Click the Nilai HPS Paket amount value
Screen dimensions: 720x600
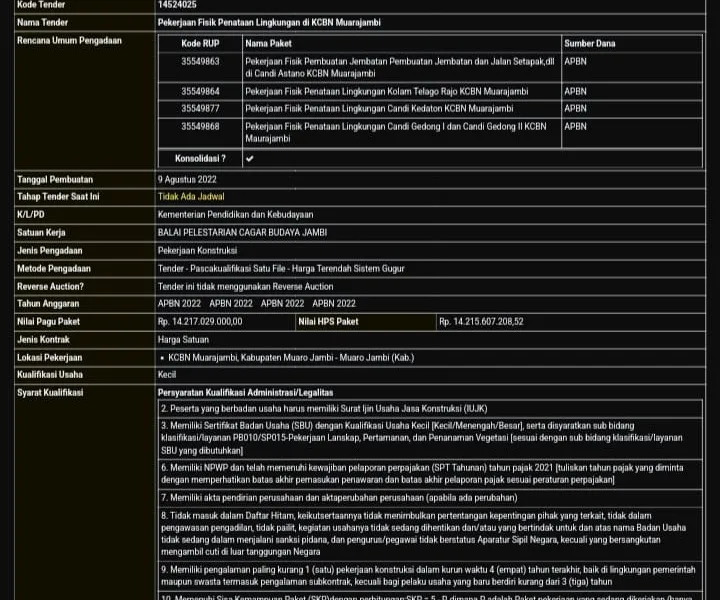click(480, 322)
